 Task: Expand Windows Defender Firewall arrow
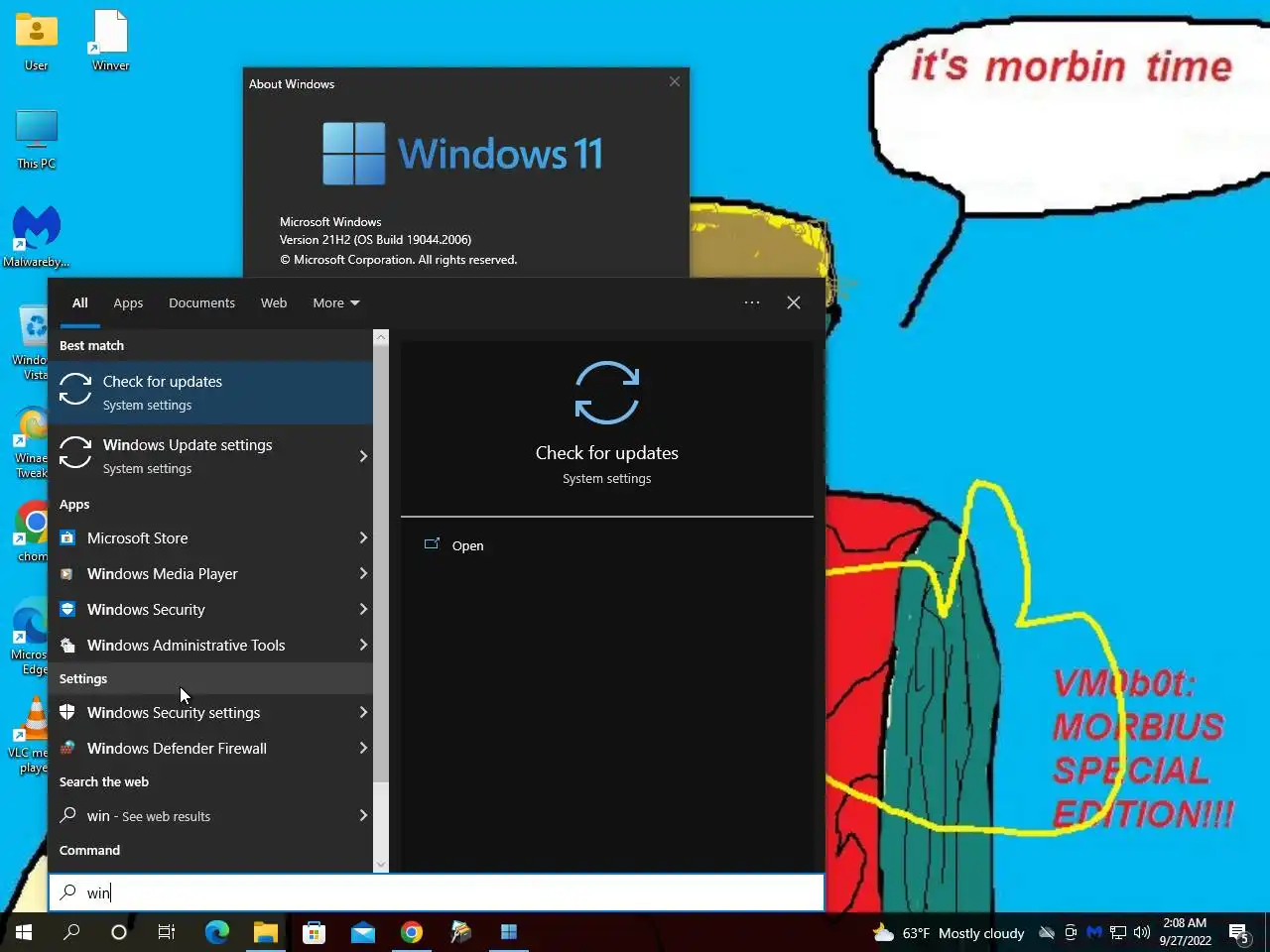point(363,748)
